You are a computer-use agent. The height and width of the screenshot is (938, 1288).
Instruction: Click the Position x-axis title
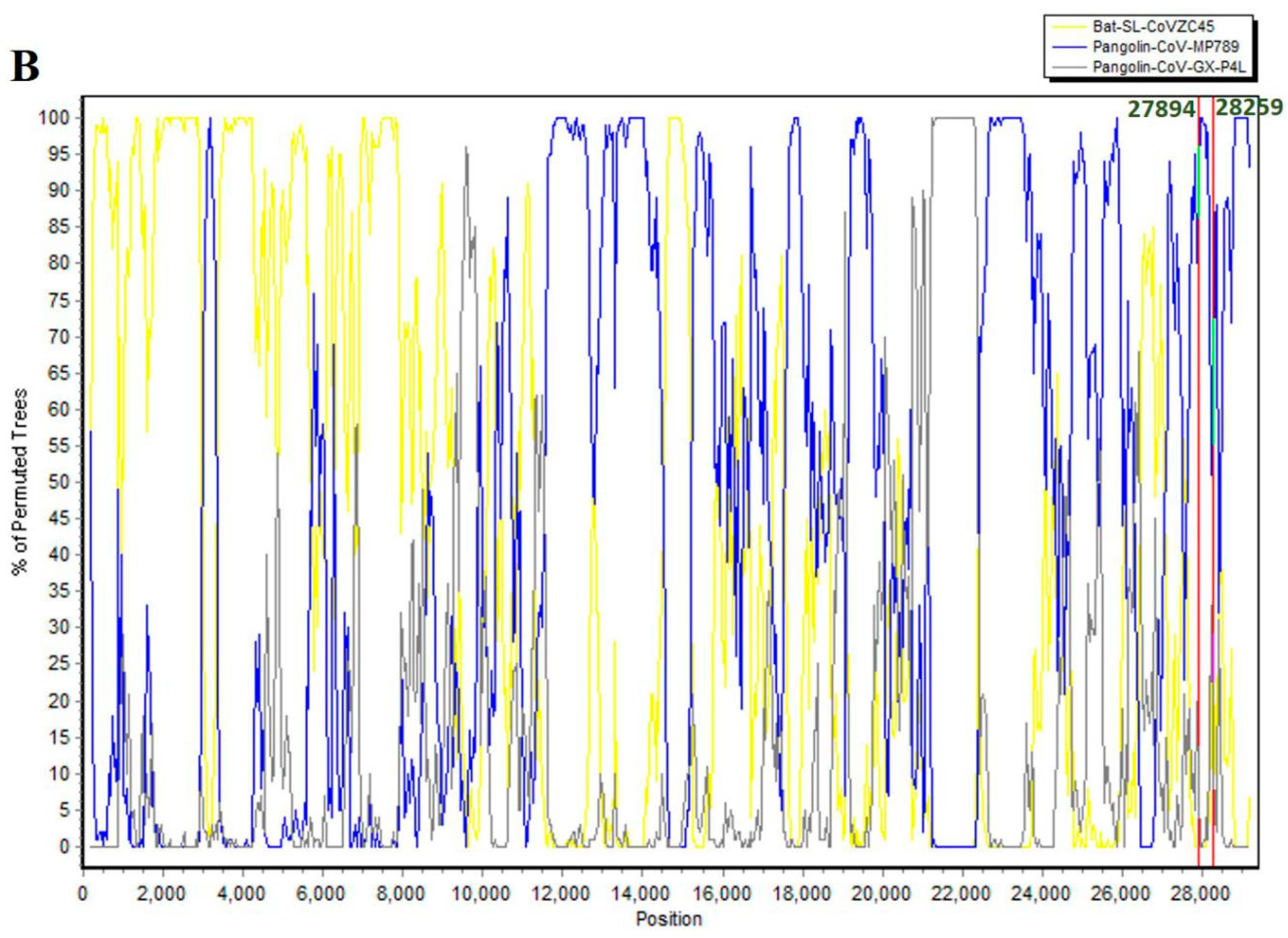(x=668, y=918)
